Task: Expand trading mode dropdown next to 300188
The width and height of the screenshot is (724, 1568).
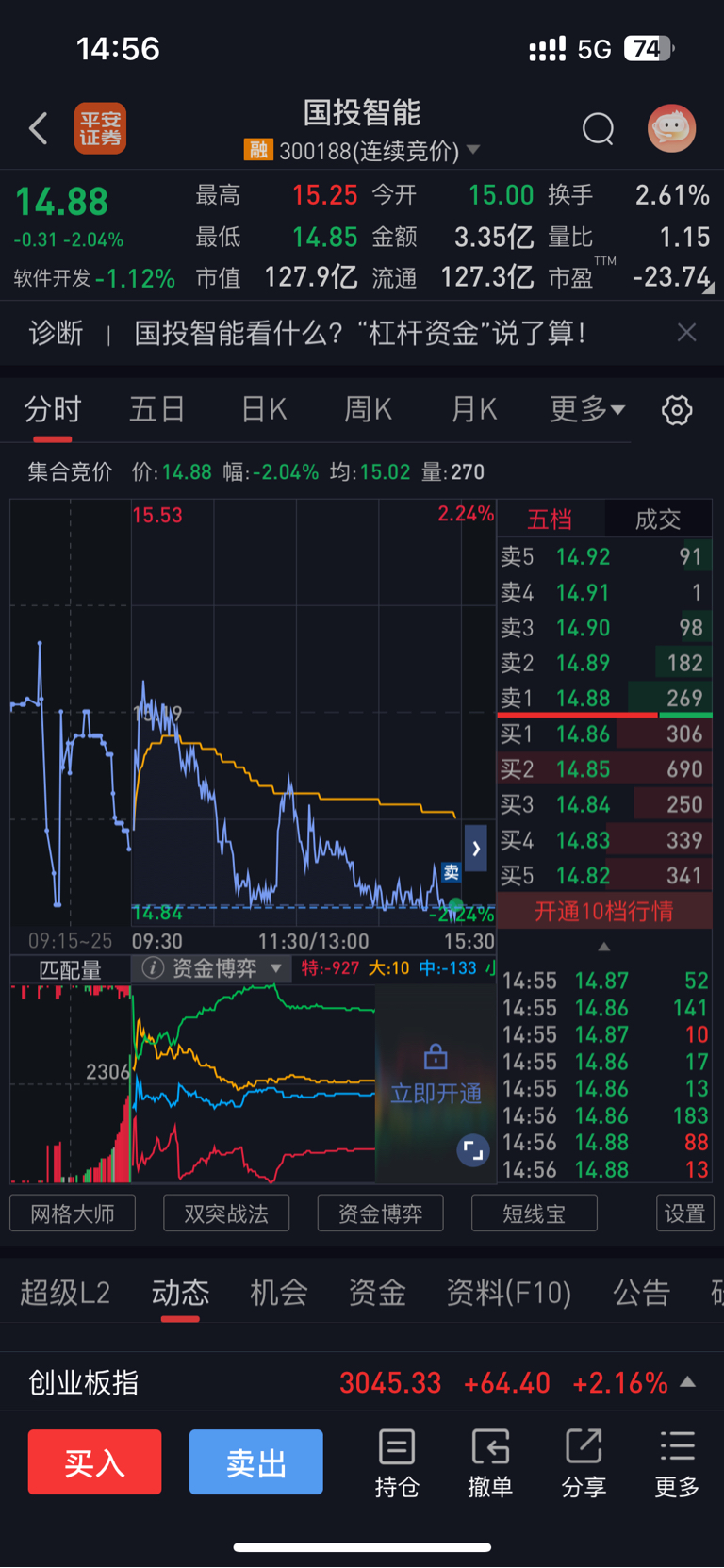Action: (x=473, y=150)
